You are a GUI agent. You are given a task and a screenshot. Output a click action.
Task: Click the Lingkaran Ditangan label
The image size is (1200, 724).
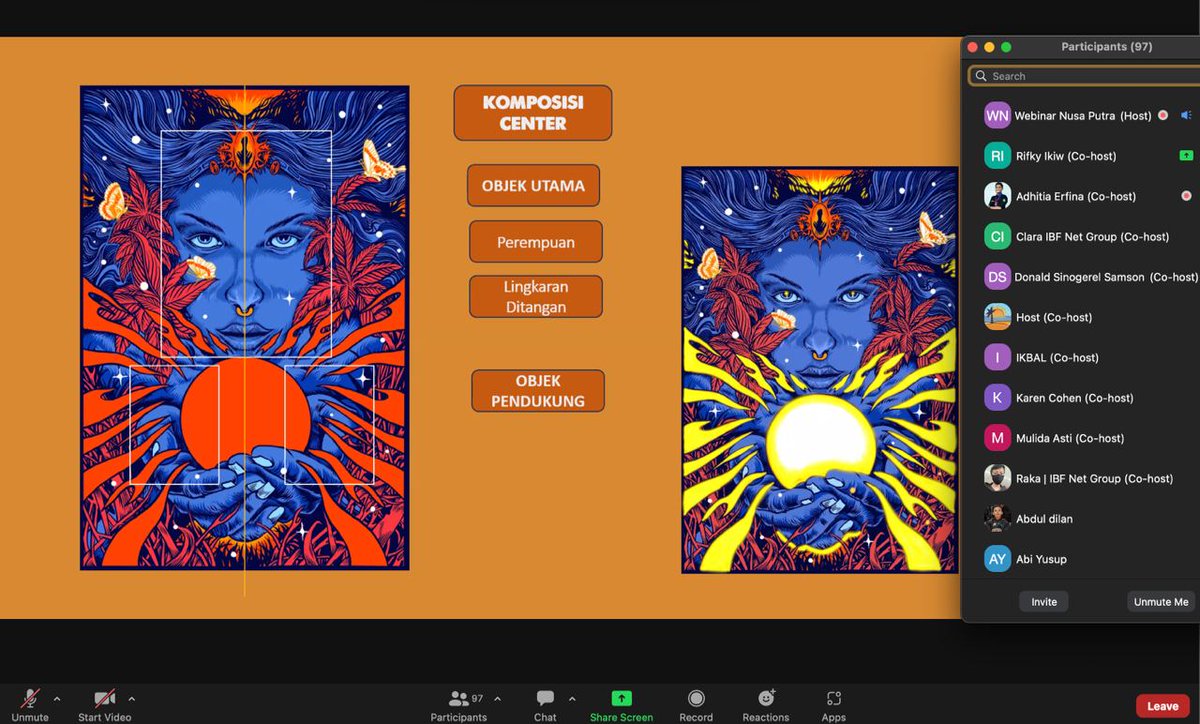(x=535, y=297)
